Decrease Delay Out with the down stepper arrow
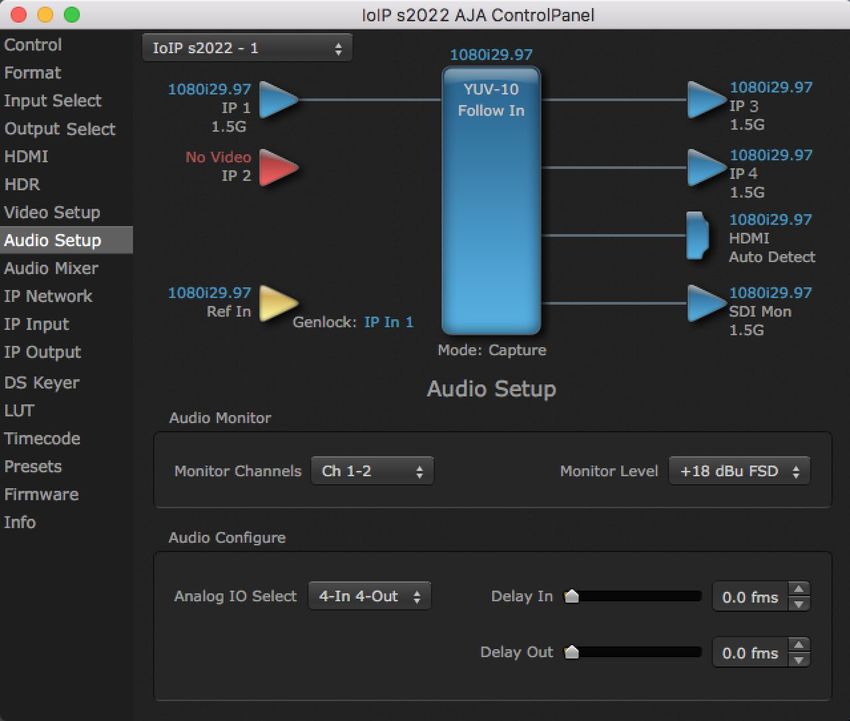 tap(799, 660)
